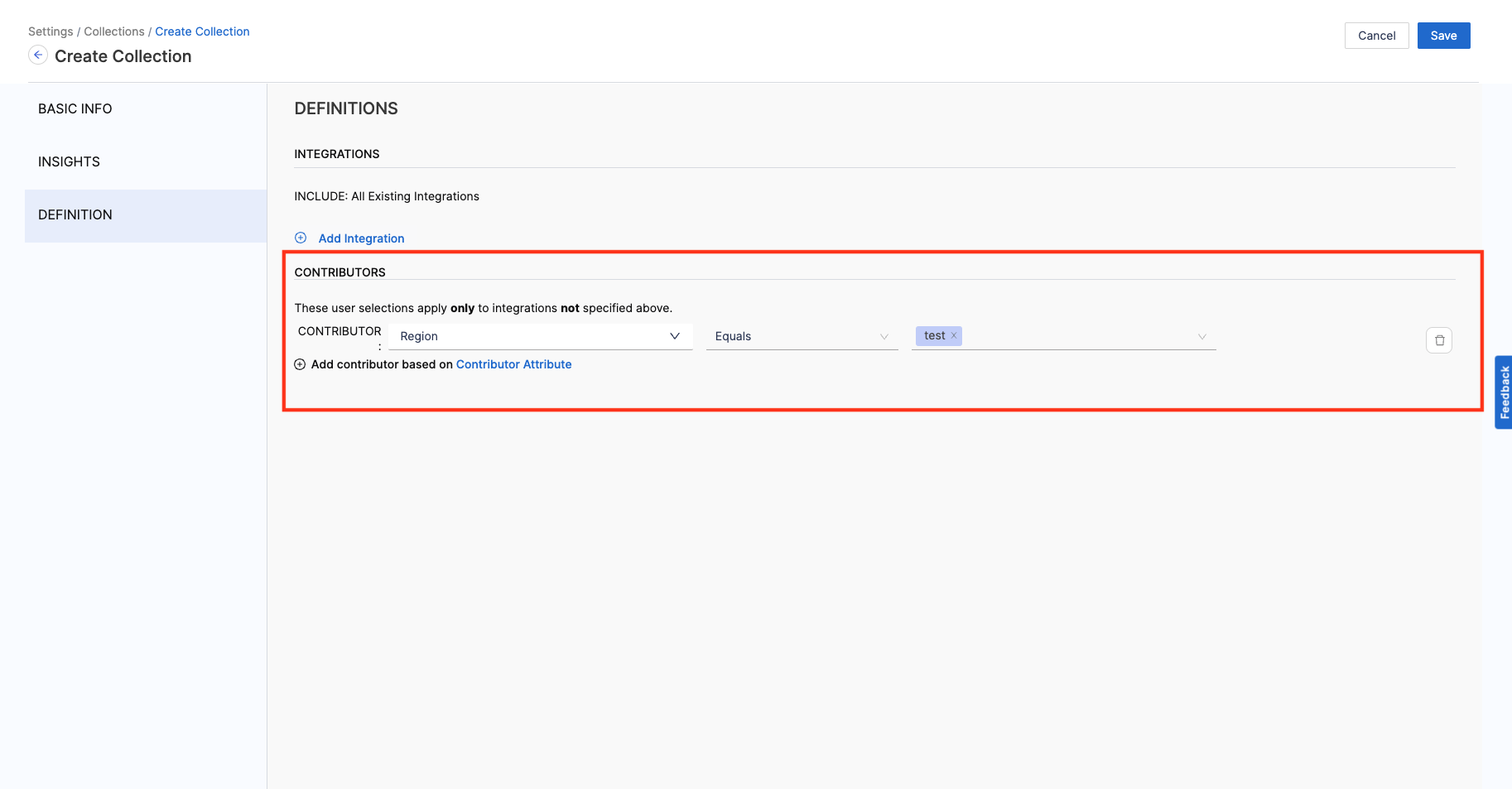Click the plus icon next to Add Integration
The image size is (1512, 789).
[301, 238]
